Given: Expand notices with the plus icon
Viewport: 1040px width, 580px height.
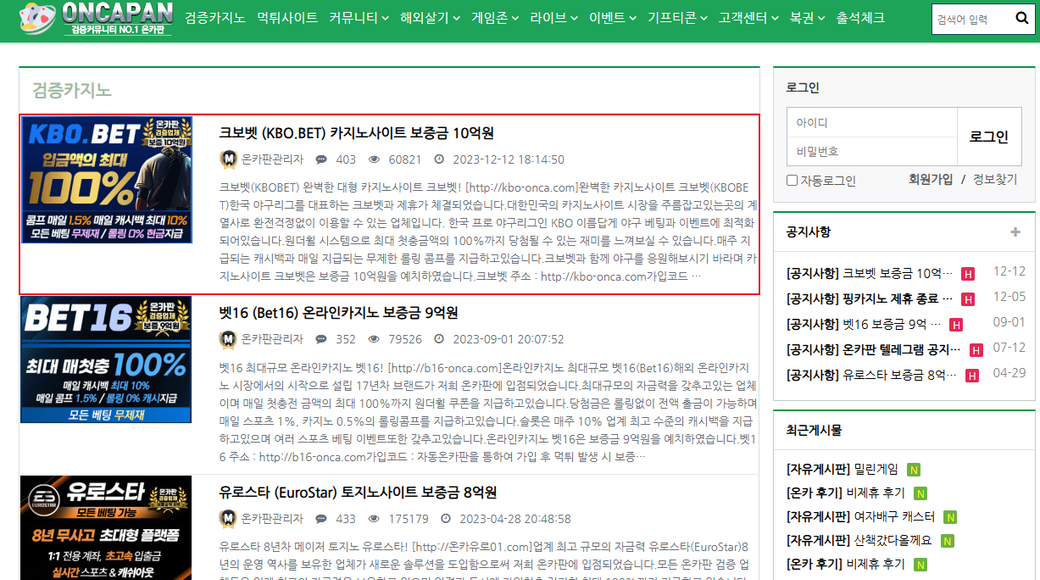Looking at the screenshot, I should [x=1015, y=232].
